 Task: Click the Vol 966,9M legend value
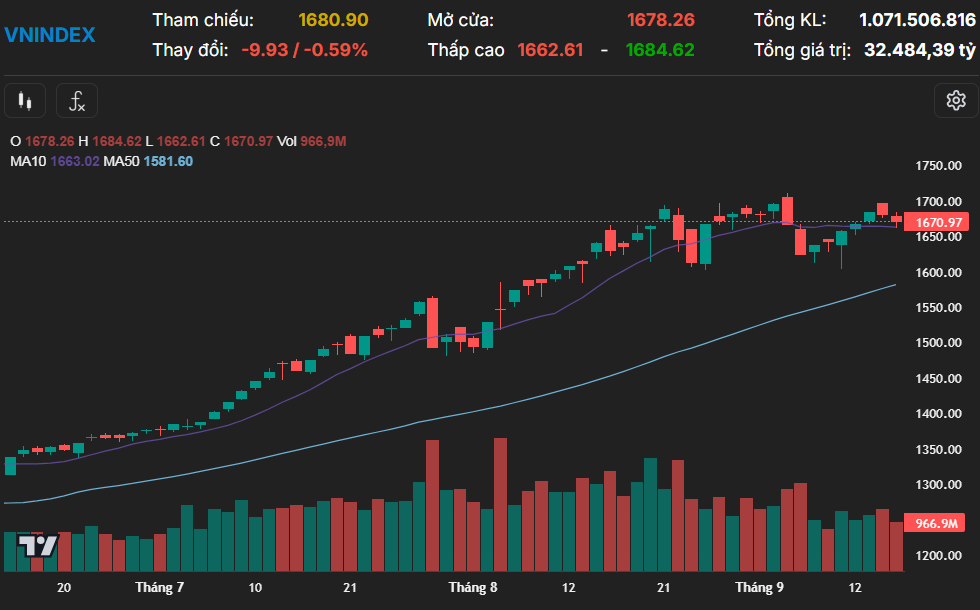pyautogui.click(x=312, y=141)
